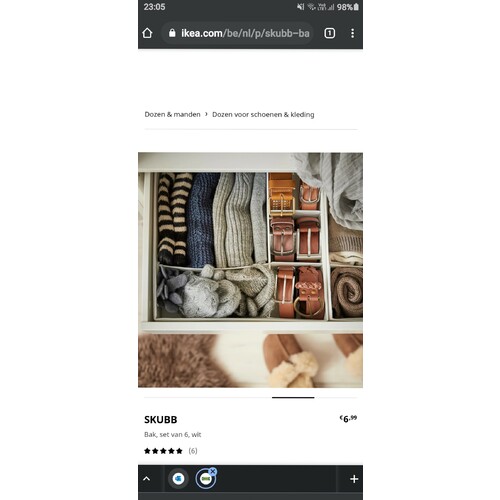The image size is (500, 500).
Task: Open the tab switcher showing 1 tab
Action: click(x=329, y=33)
